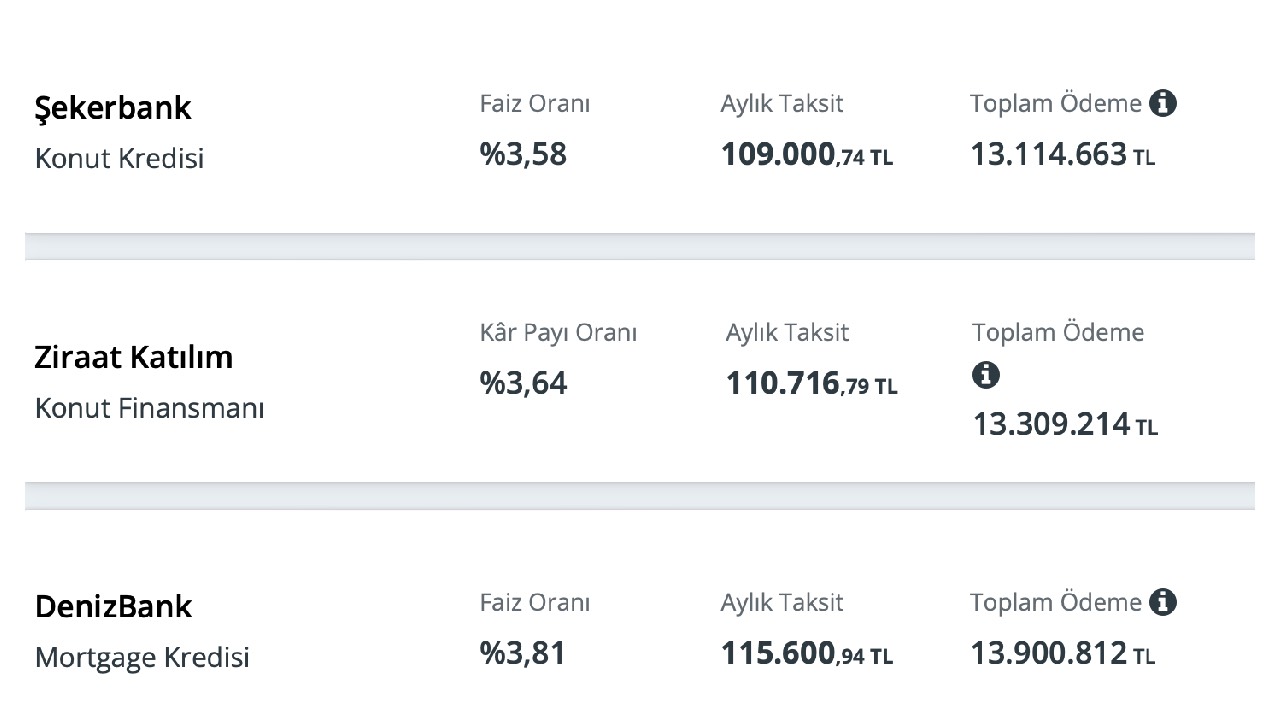Click the info icon under Ziraat Katılım Toplam Ödeme
This screenshot has height=720, width=1280.
tap(985, 375)
